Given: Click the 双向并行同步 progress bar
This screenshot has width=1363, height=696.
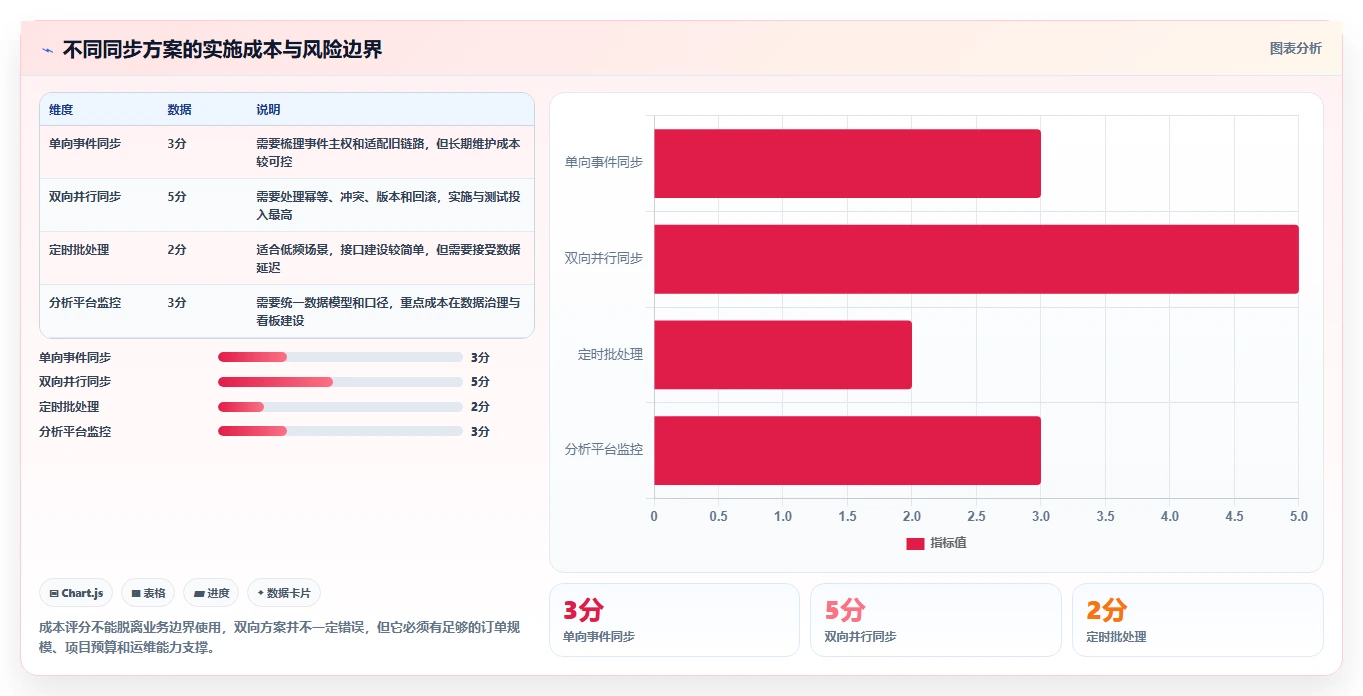Looking at the screenshot, I should coord(340,382).
